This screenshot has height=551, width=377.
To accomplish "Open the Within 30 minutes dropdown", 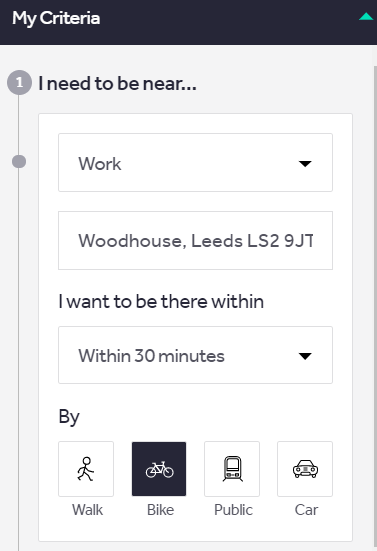I will [x=195, y=355].
